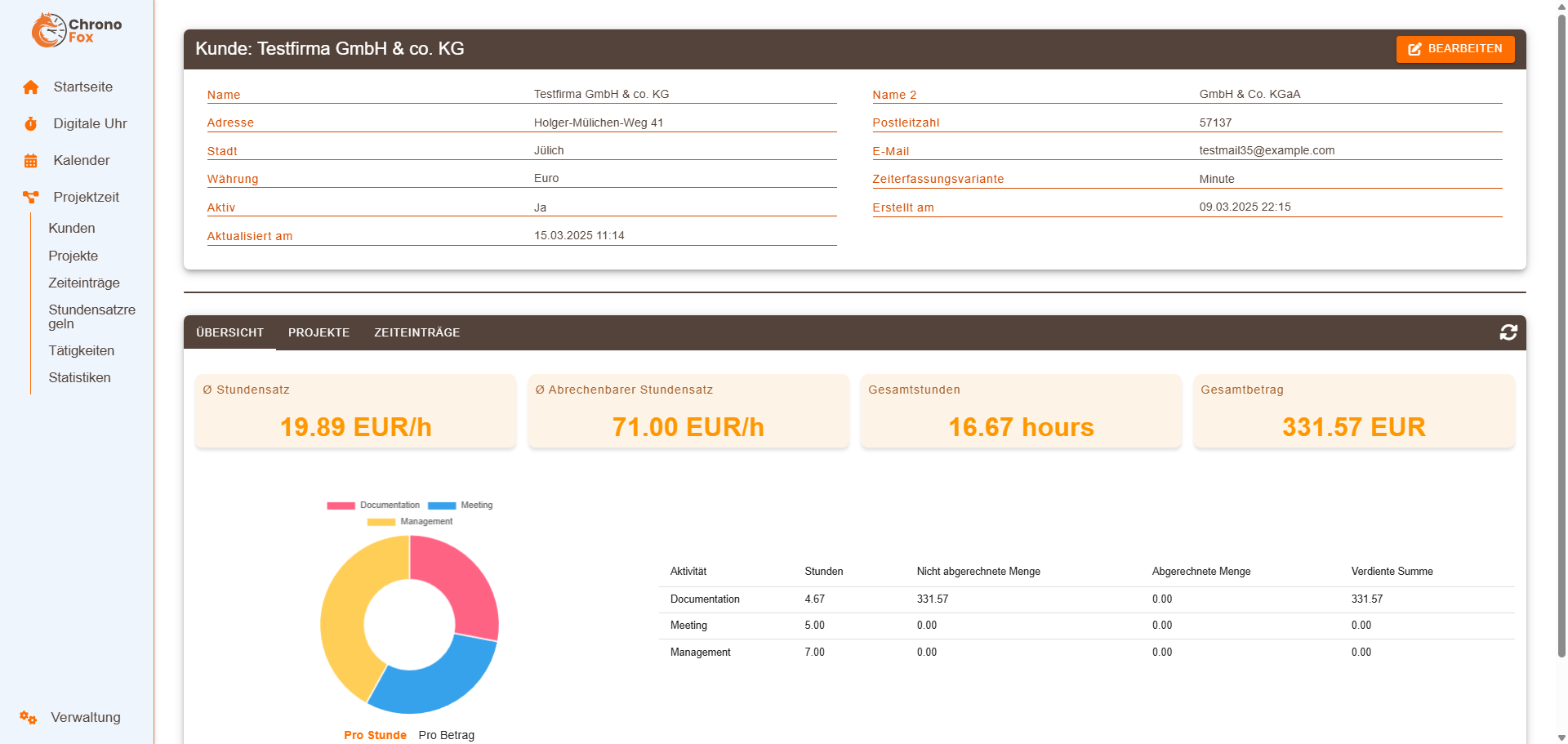Switch to the Projekte tab
This screenshot has width=1568, height=744.
[x=318, y=332]
